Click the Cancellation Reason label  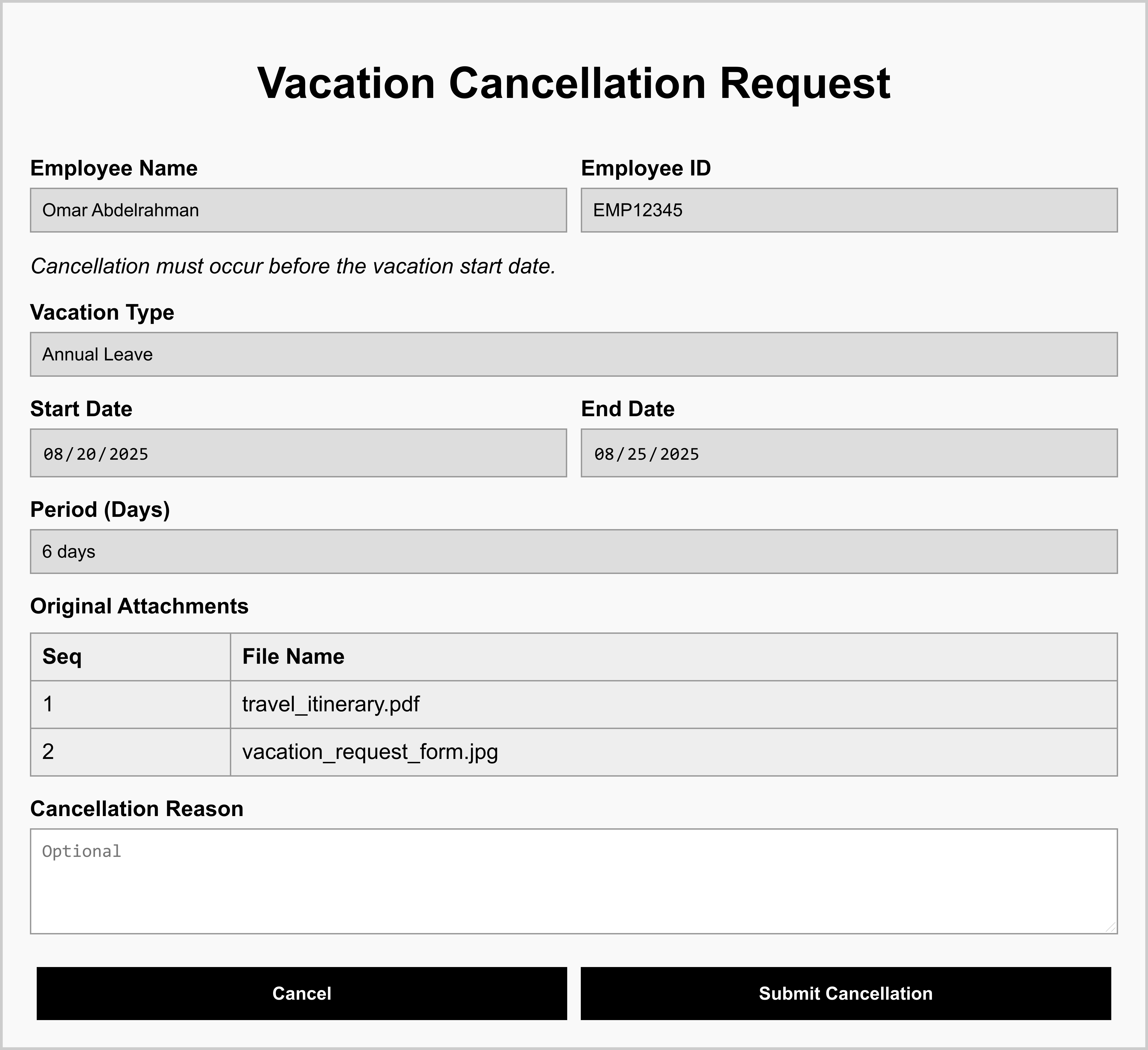point(137,808)
